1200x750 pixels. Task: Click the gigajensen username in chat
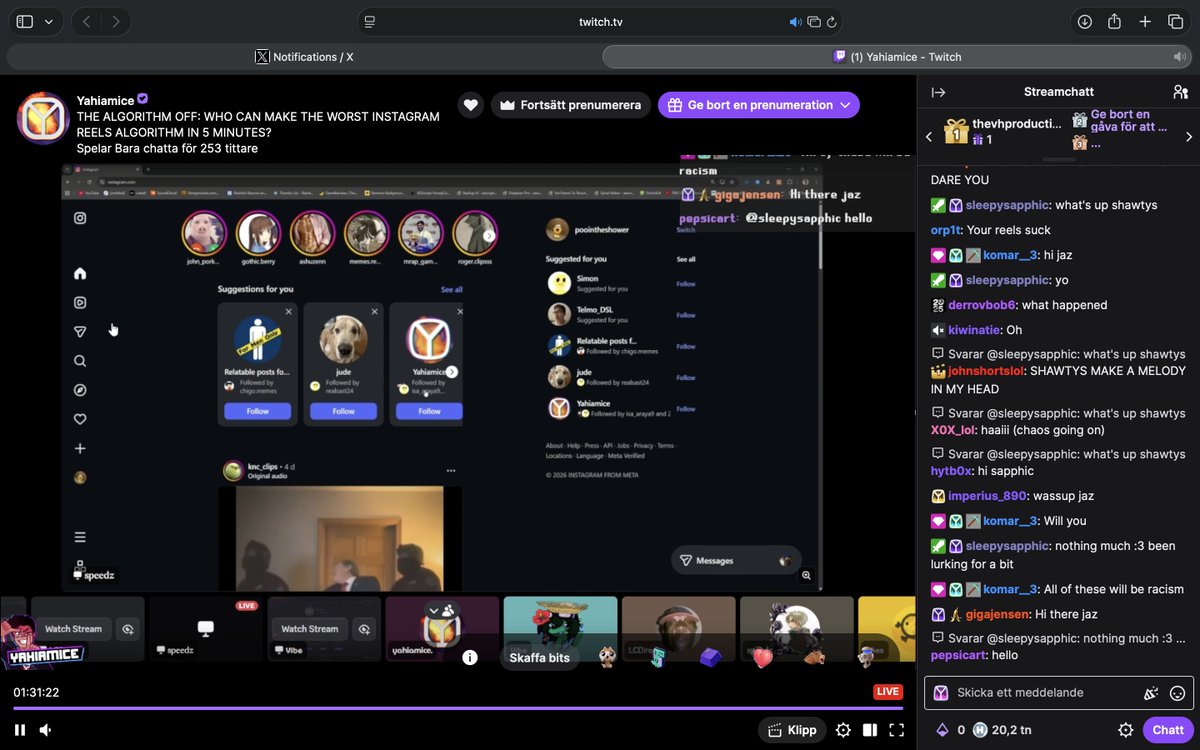coord(998,614)
